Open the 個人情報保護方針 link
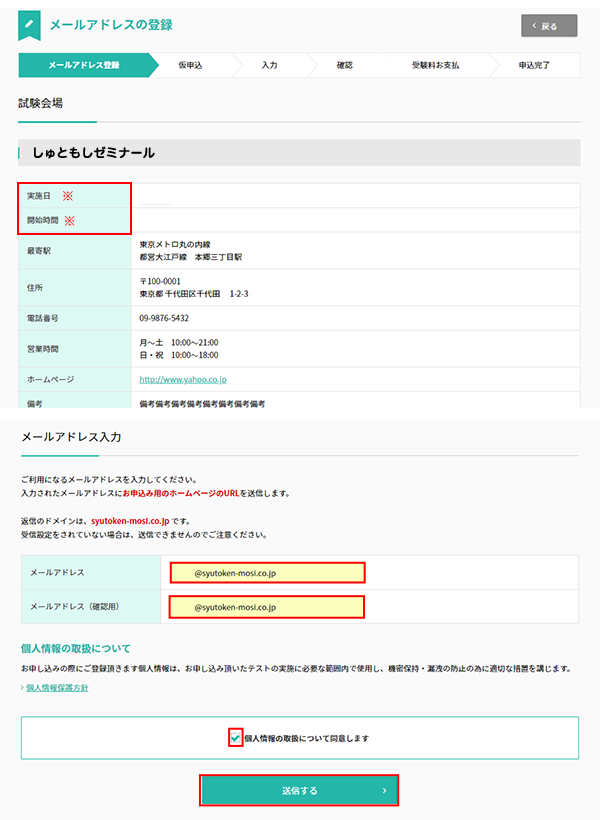The width and height of the screenshot is (600, 820). [x=57, y=688]
